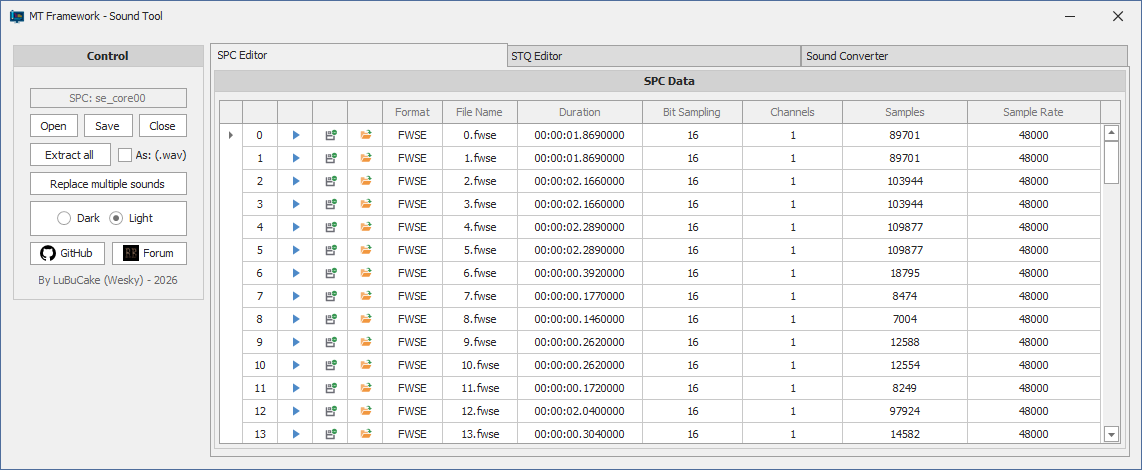Click the table scrollbar up arrow

[x=1111, y=133]
